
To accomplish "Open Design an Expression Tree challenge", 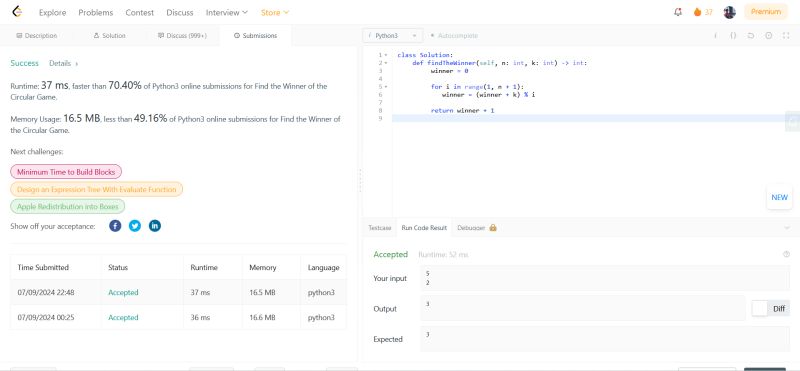I will tap(96, 189).
